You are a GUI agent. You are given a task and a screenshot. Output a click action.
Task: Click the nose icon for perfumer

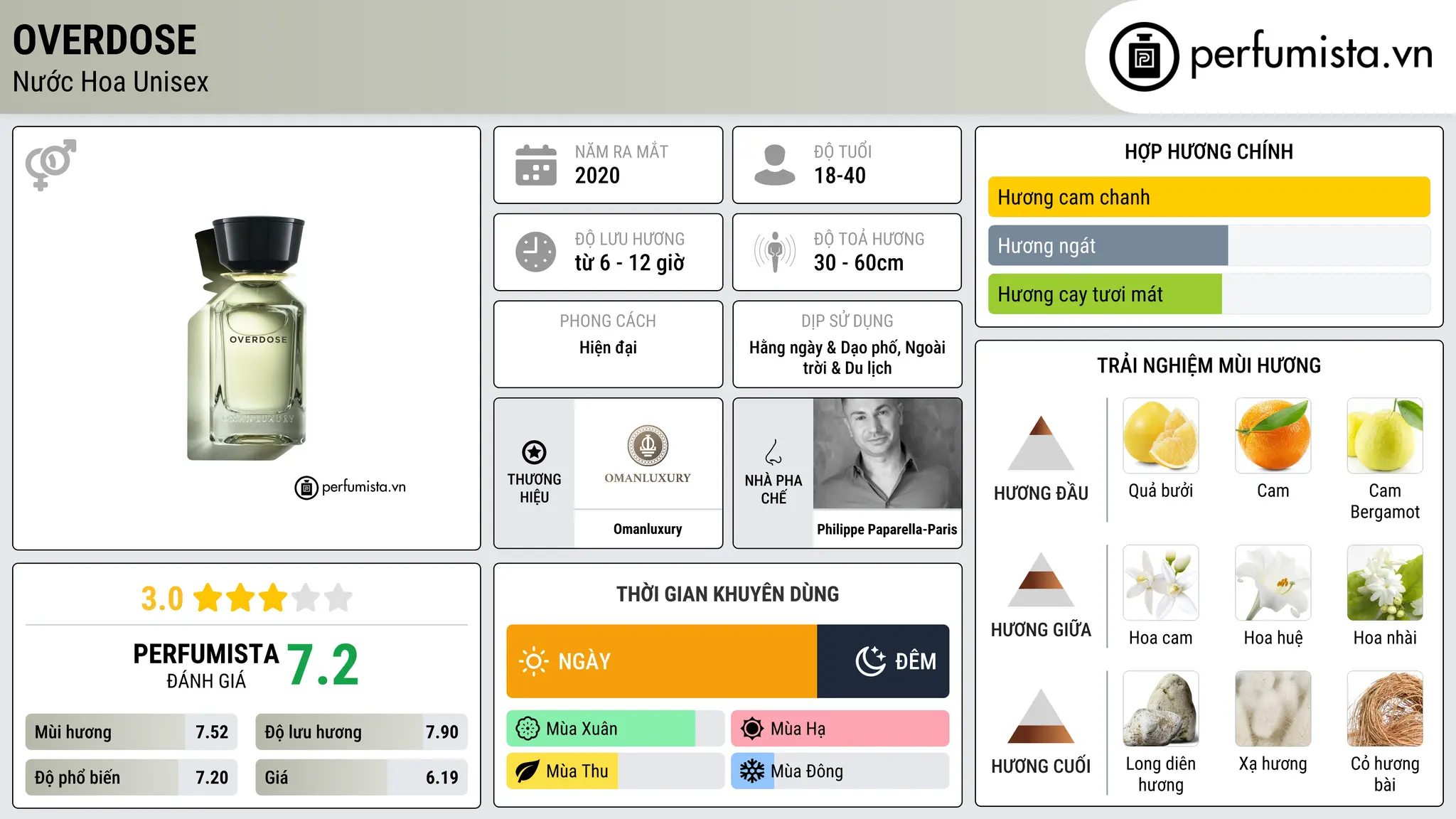click(x=773, y=452)
